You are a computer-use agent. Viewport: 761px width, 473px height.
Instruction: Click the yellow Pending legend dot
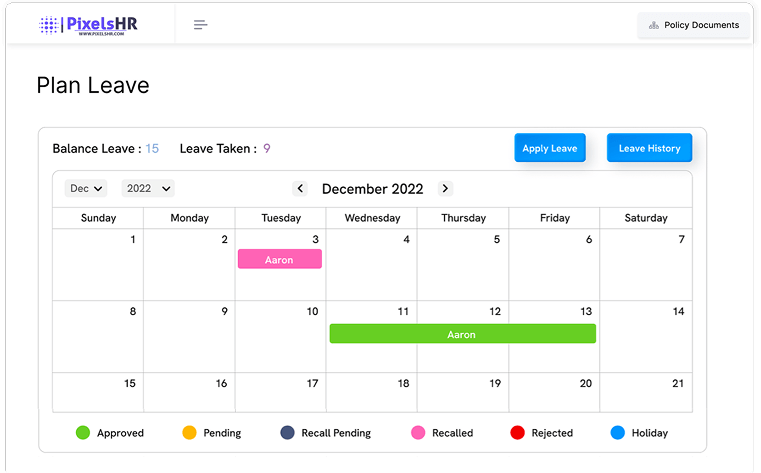[x=189, y=433]
